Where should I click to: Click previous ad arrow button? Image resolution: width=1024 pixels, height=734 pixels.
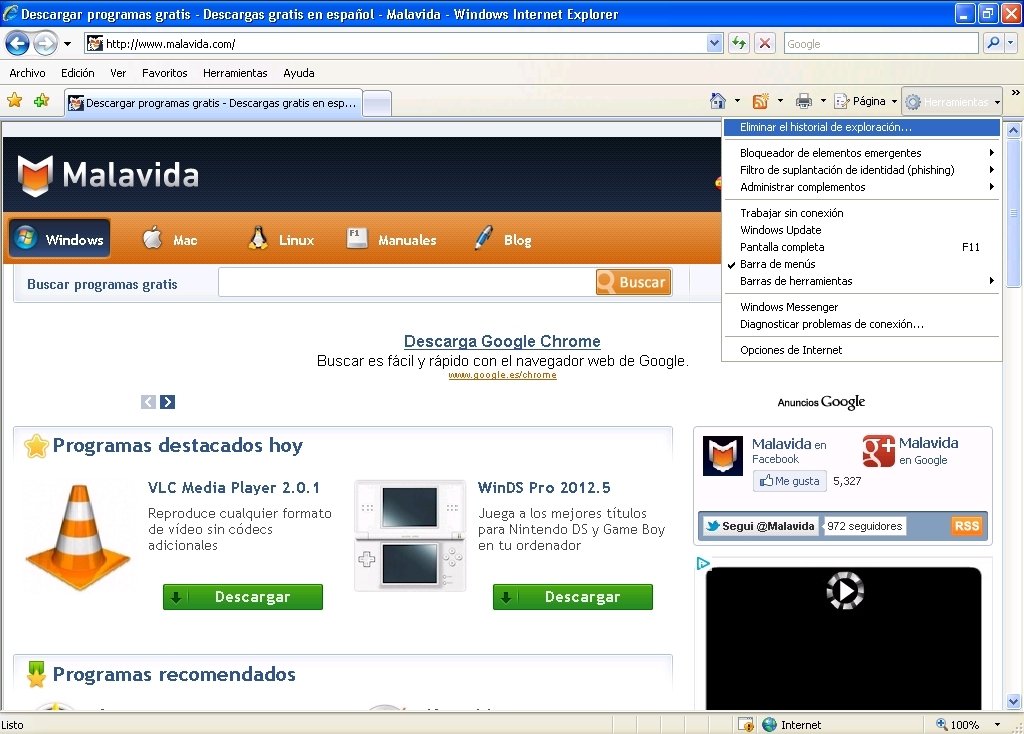148,402
